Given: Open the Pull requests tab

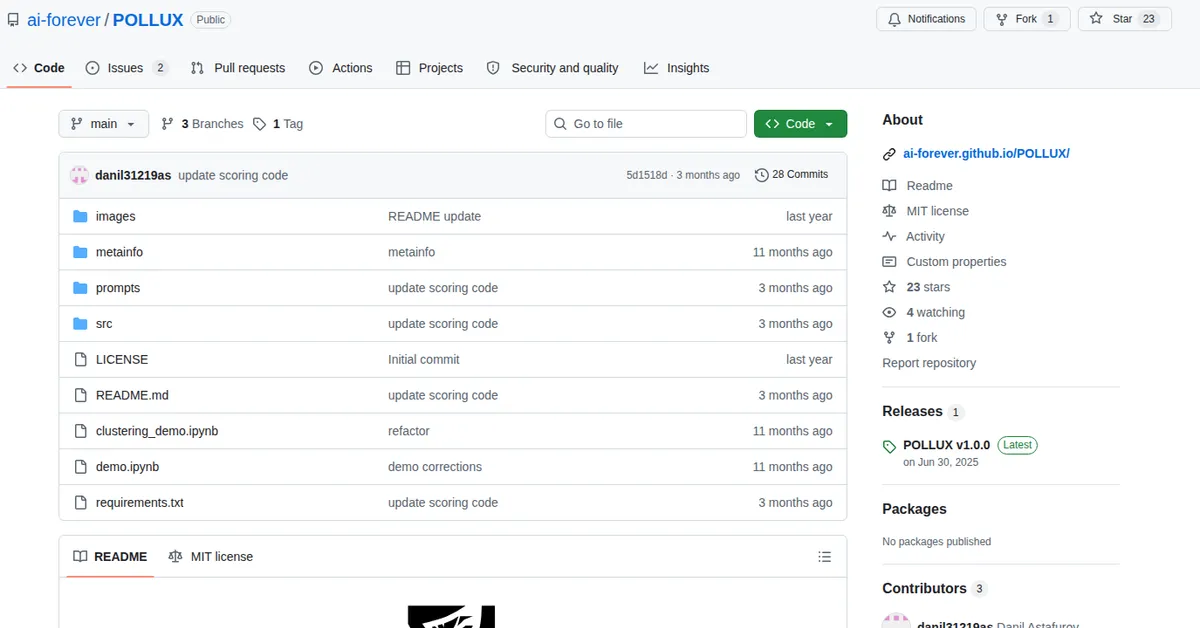Looking at the screenshot, I should pos(238,68).
